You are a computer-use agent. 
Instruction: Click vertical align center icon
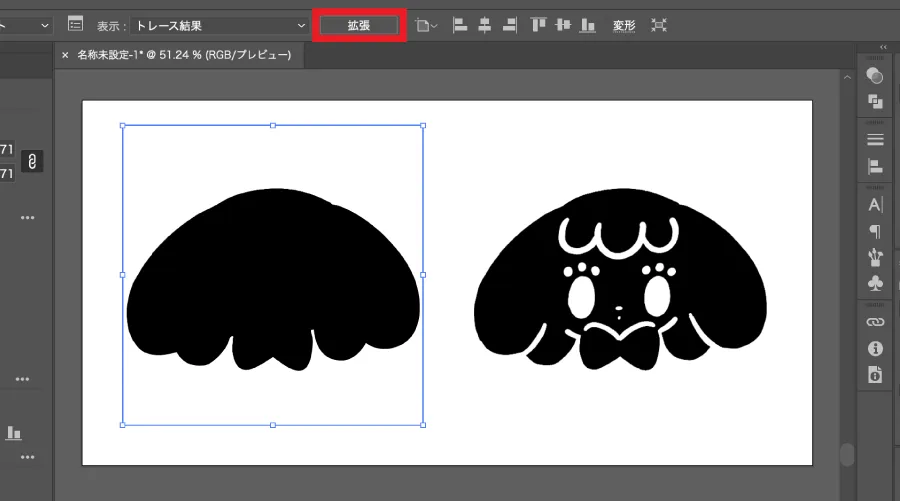tap(563, 25)
